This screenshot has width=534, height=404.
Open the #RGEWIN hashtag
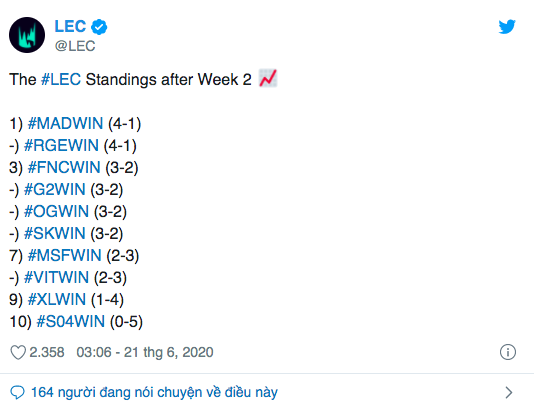point(61,145)
